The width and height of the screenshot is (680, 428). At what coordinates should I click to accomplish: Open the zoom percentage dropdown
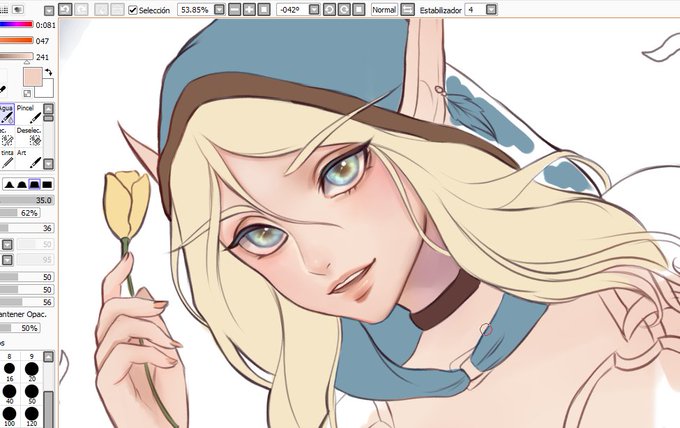[x=219, y=10]
